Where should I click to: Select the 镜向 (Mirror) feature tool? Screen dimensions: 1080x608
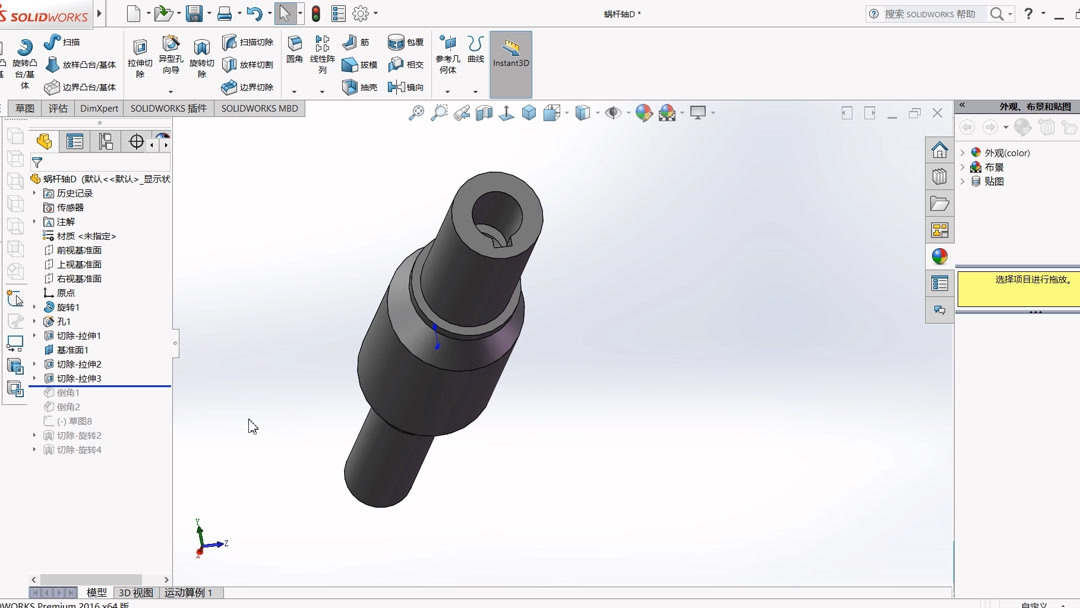click(x=404, y=86)
